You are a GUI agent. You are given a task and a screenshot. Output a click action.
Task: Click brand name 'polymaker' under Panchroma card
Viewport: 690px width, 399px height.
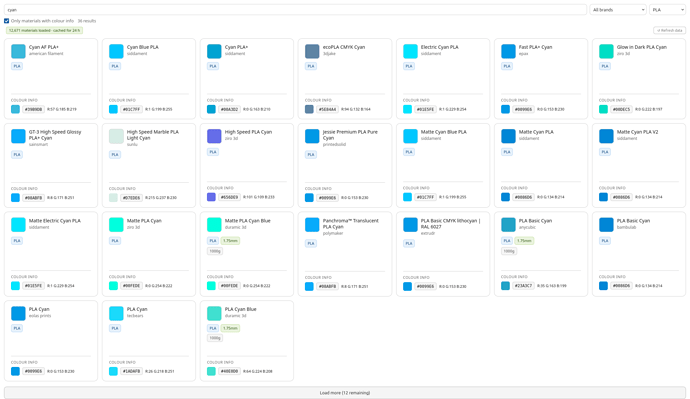[333, 233]
